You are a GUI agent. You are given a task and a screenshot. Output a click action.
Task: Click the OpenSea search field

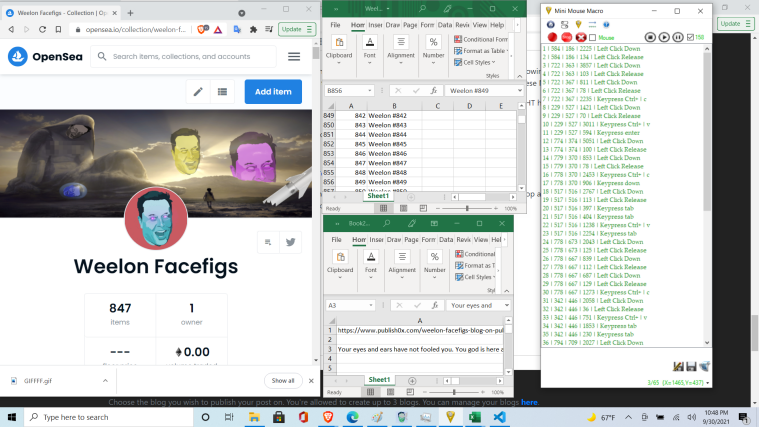[x=183, y=57]
